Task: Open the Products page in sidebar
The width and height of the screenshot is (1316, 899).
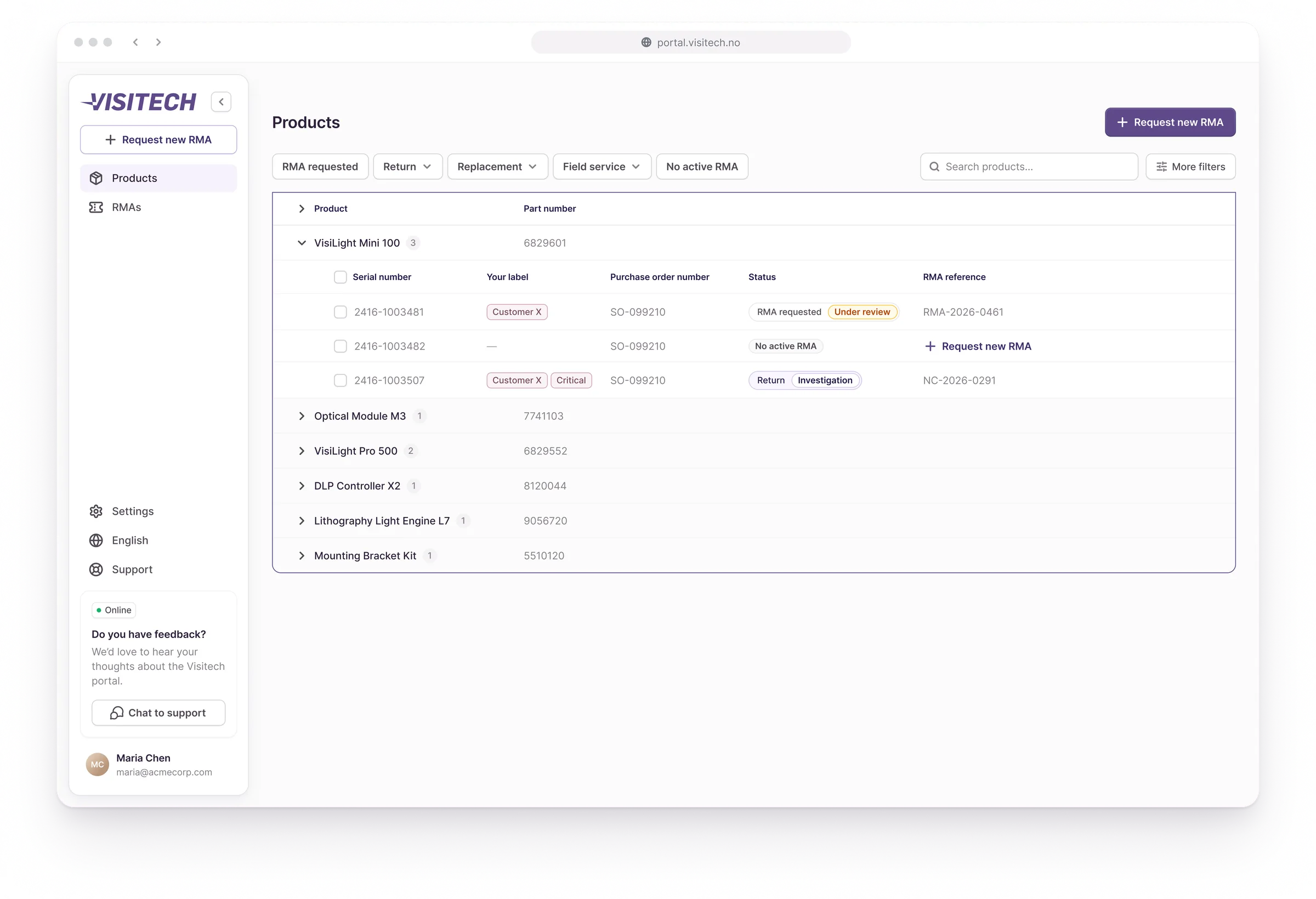Action: (158, 178)
